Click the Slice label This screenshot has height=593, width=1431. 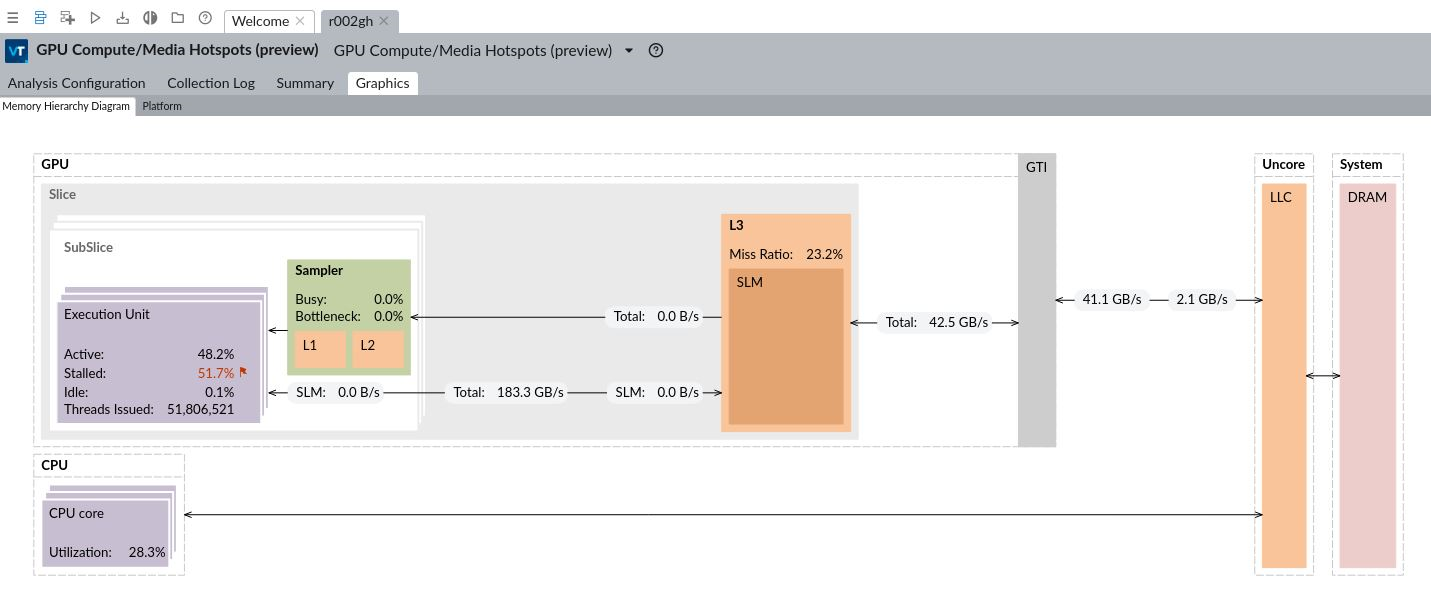point(62,194)
